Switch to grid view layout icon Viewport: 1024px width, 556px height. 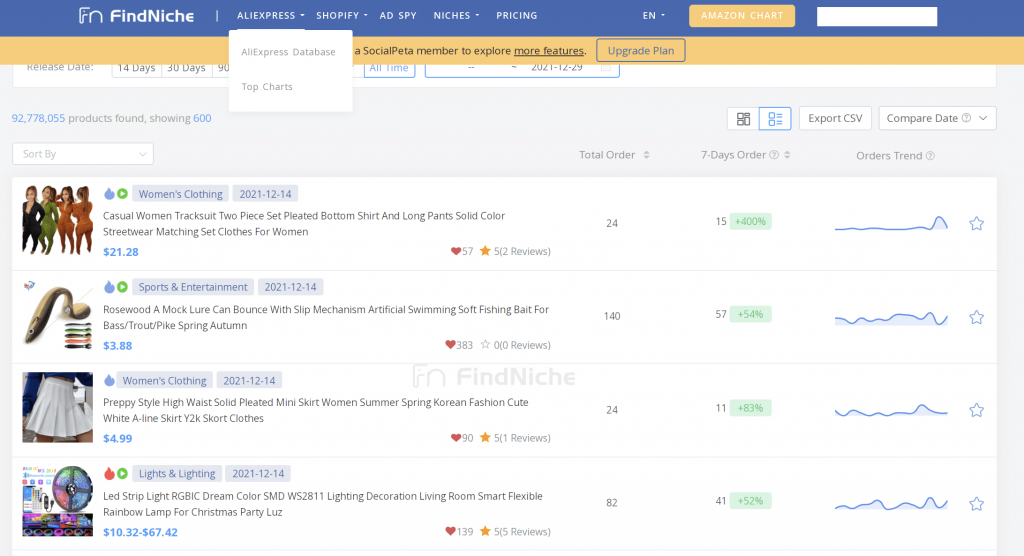(x=743, y=118)
